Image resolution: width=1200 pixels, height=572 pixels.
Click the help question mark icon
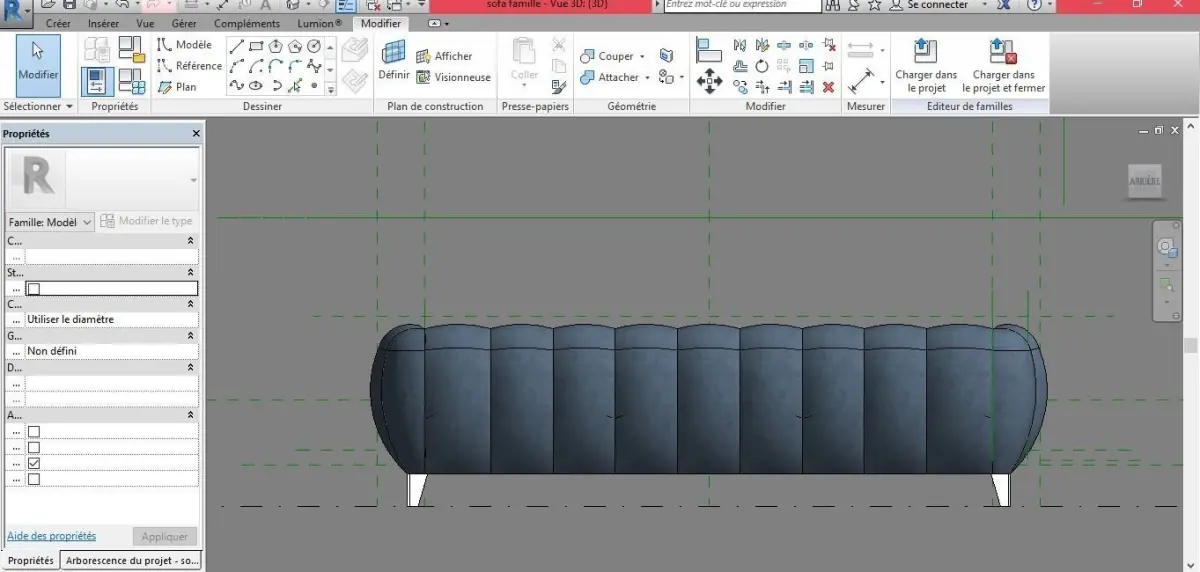[1035, 5]
